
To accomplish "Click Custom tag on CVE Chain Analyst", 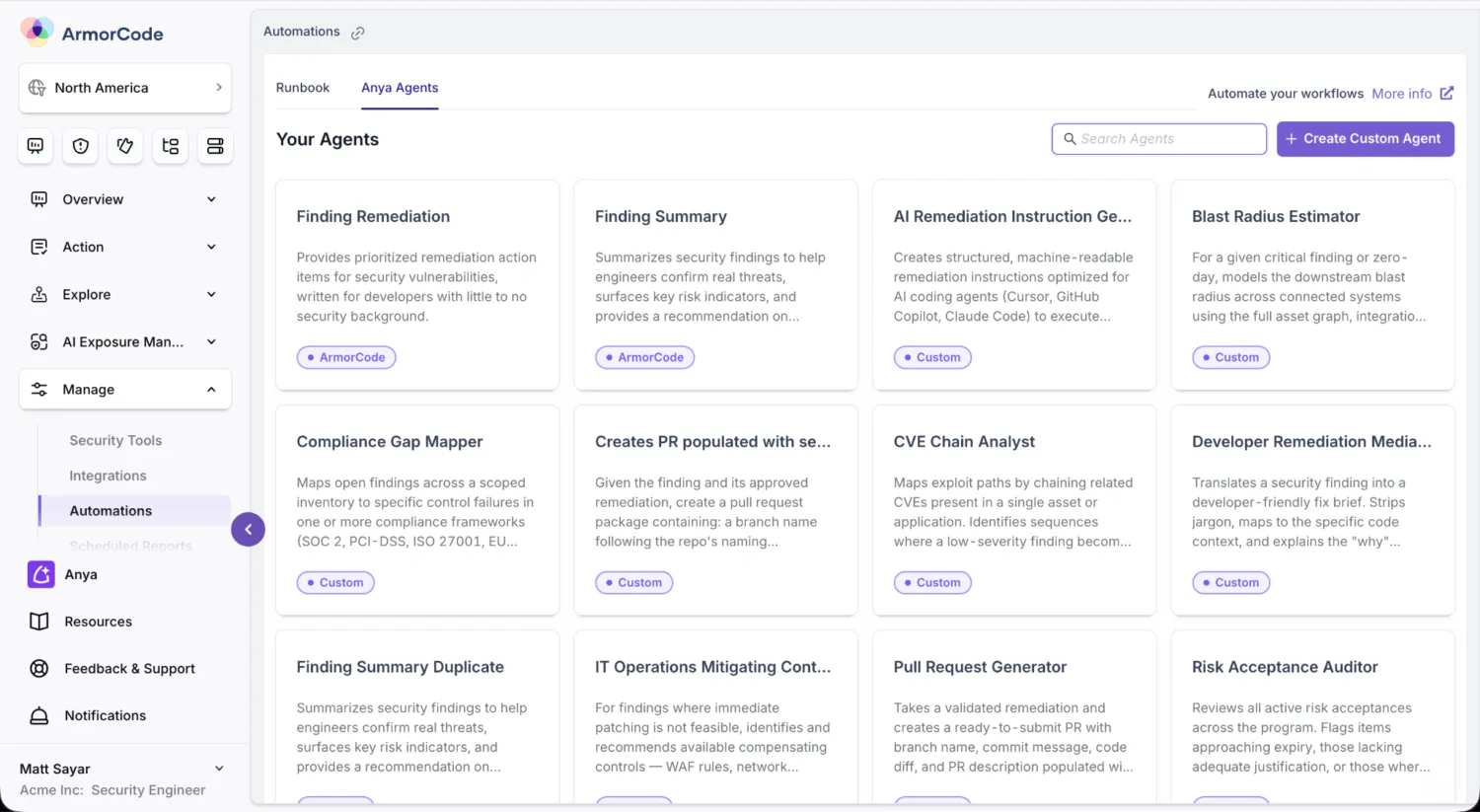I will tap(932, 582).
